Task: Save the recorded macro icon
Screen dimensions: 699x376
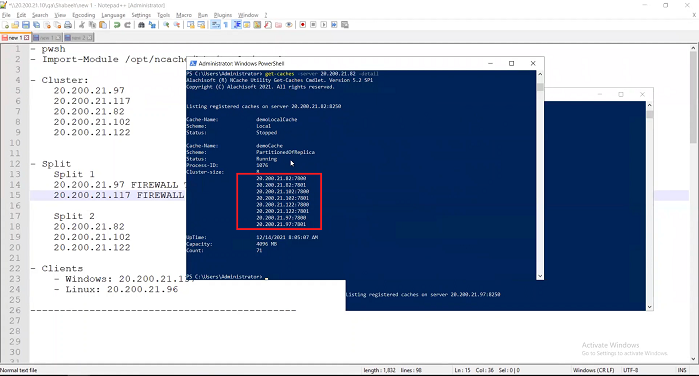Action: pos(345,25)
